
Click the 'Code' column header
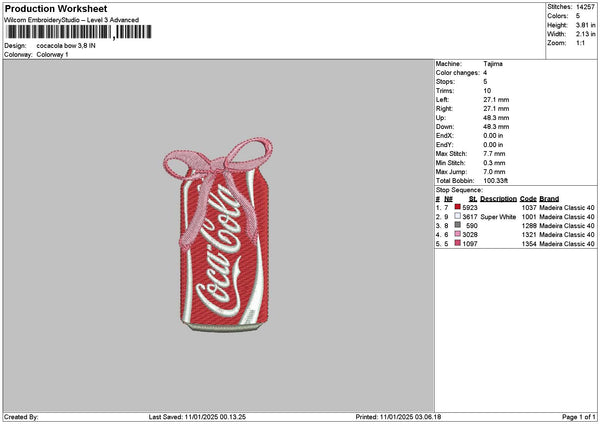528,199
